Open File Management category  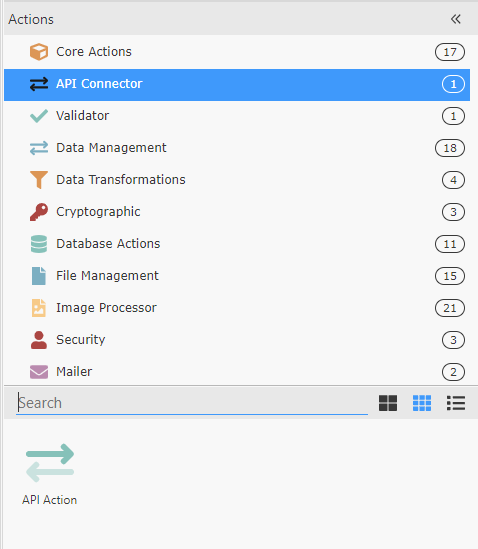(x=237, y=276)
